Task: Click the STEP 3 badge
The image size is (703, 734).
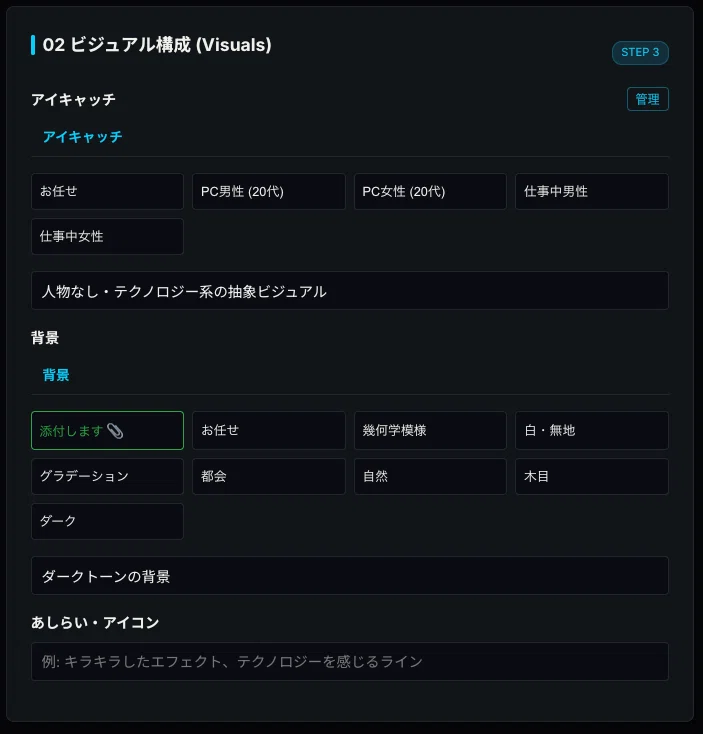Action: [640, 52]
